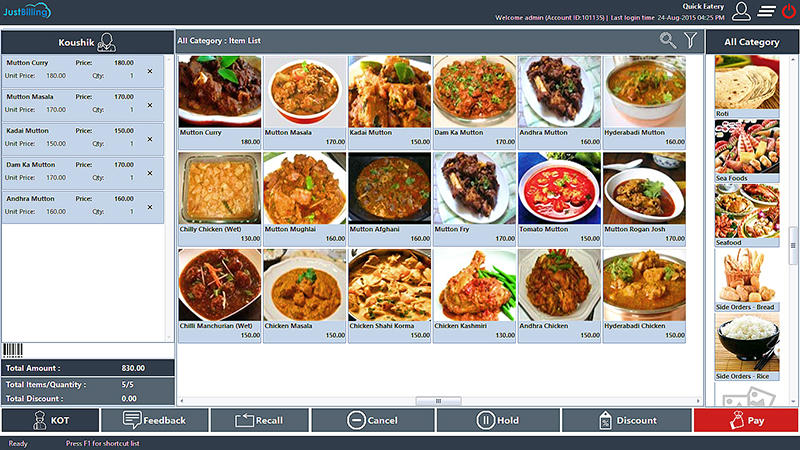Click the Ready status text
This screenshot has width=800, height=450.
18,443
